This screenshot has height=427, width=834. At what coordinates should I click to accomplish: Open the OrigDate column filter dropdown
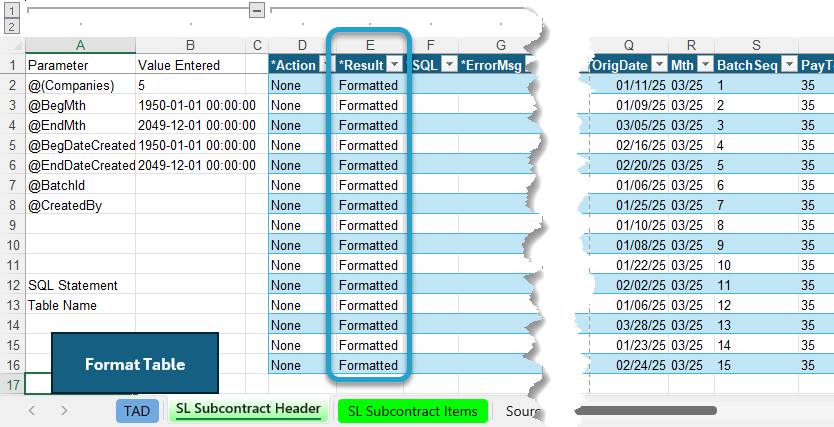click(659, 65)
